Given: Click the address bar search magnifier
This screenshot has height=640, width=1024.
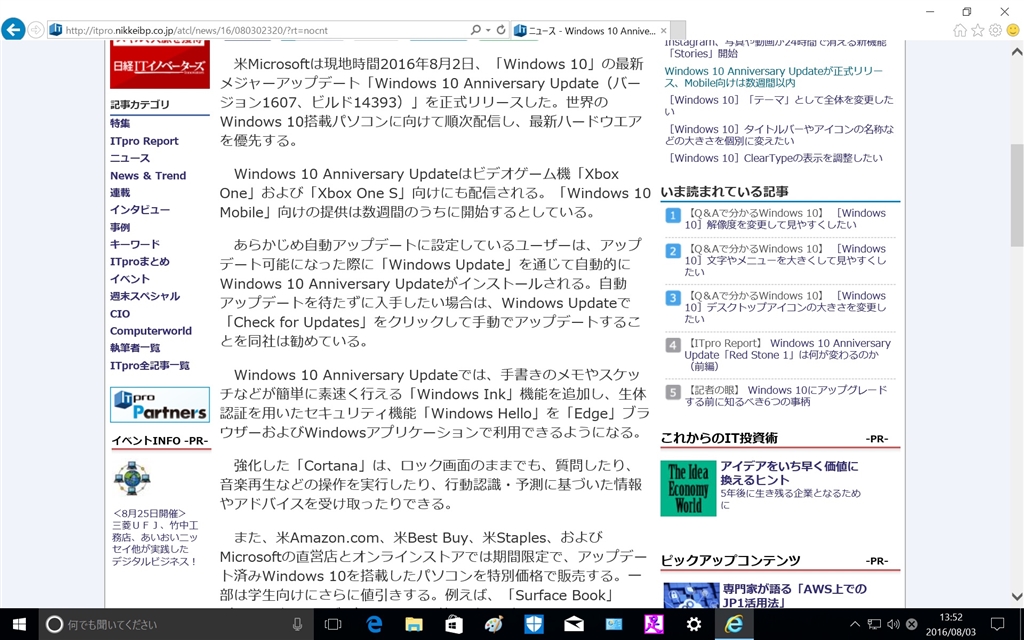Looking at the screenshot, I should point(475,30).
